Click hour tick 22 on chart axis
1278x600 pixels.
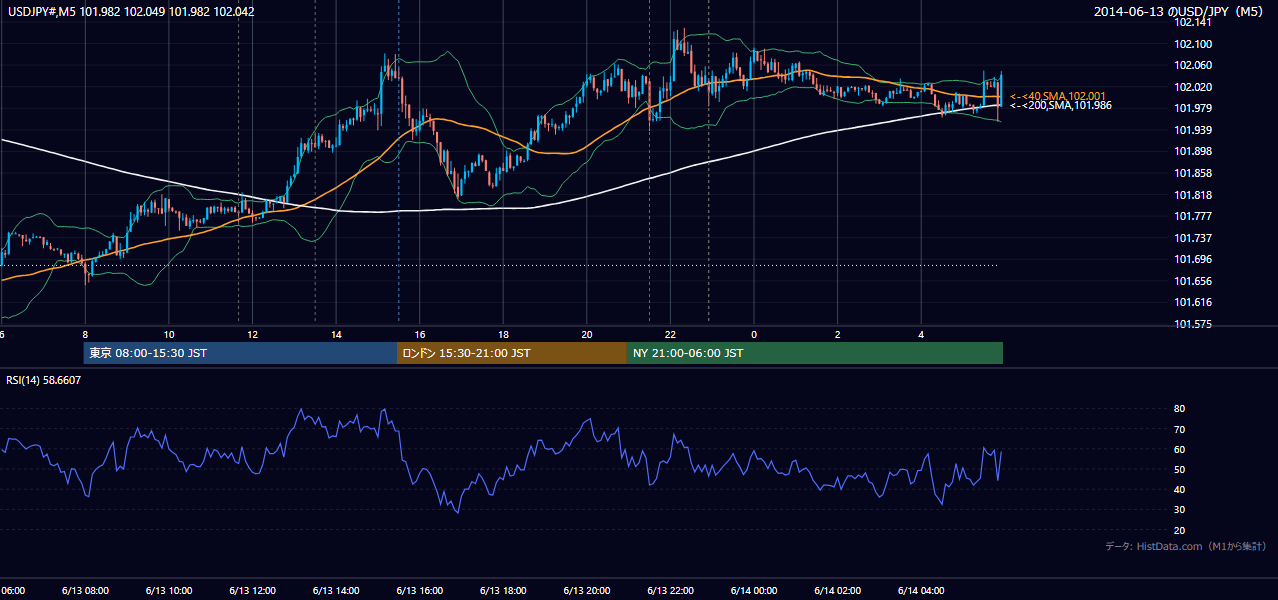[x=670, y=334]
